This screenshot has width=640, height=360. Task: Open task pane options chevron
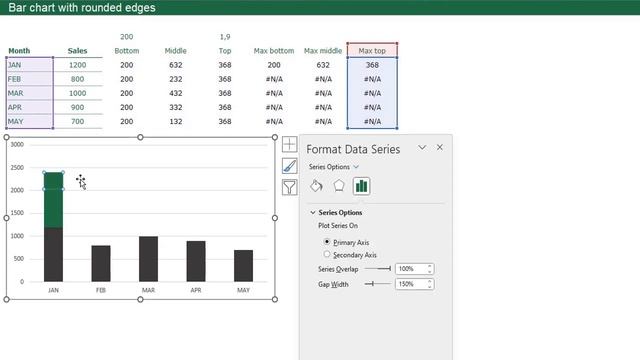coord(422,147)
